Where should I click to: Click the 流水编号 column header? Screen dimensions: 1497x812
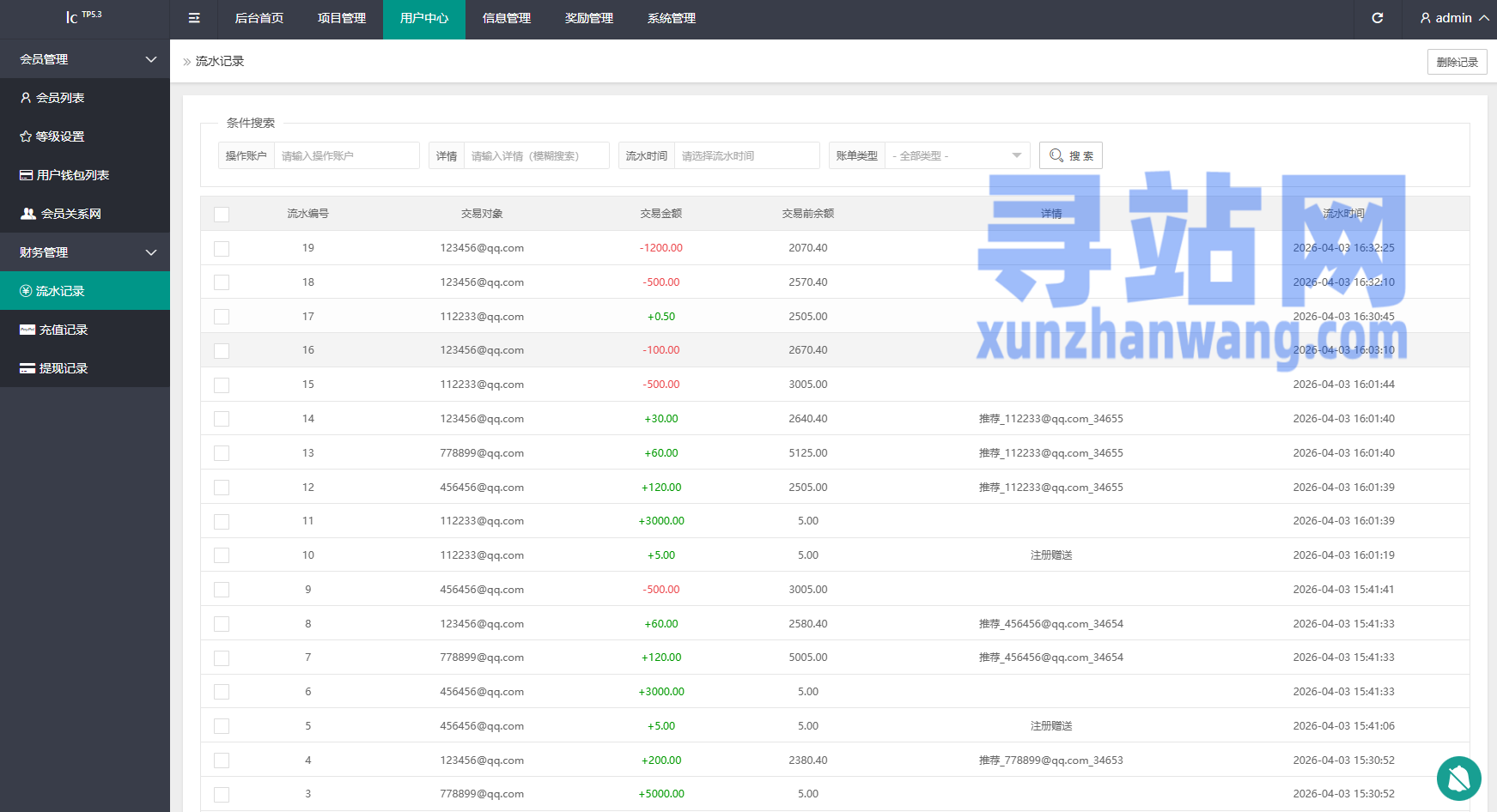pyautogui.click(x=308, y=214)
